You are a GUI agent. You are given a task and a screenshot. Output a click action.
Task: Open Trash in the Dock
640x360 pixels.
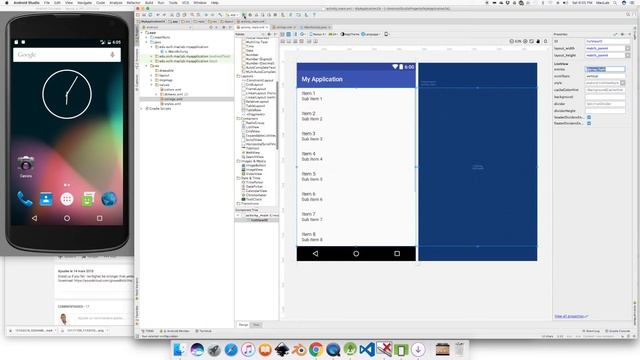460,349
